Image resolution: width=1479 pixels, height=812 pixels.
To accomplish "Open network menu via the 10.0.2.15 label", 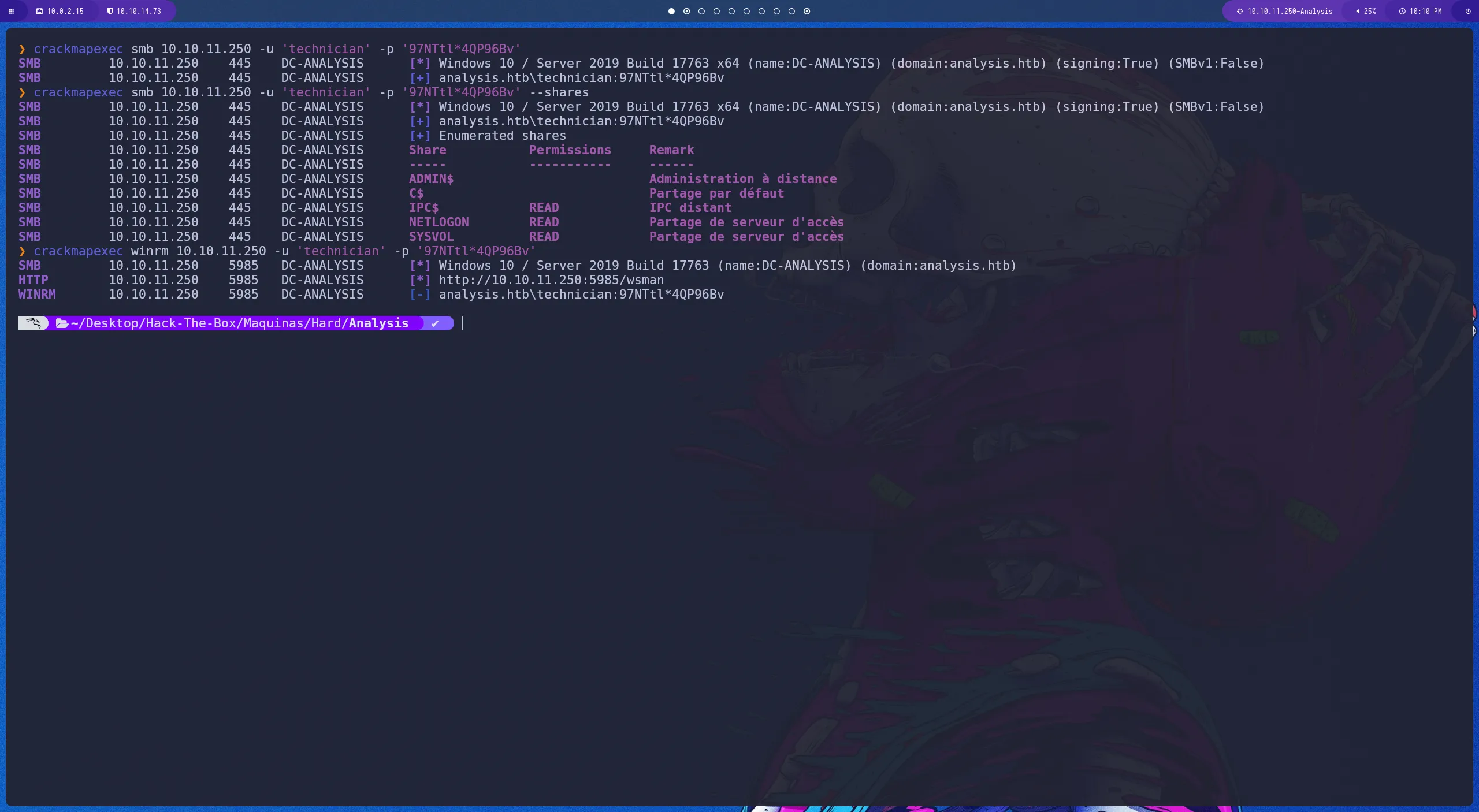I will pos(65,11).
